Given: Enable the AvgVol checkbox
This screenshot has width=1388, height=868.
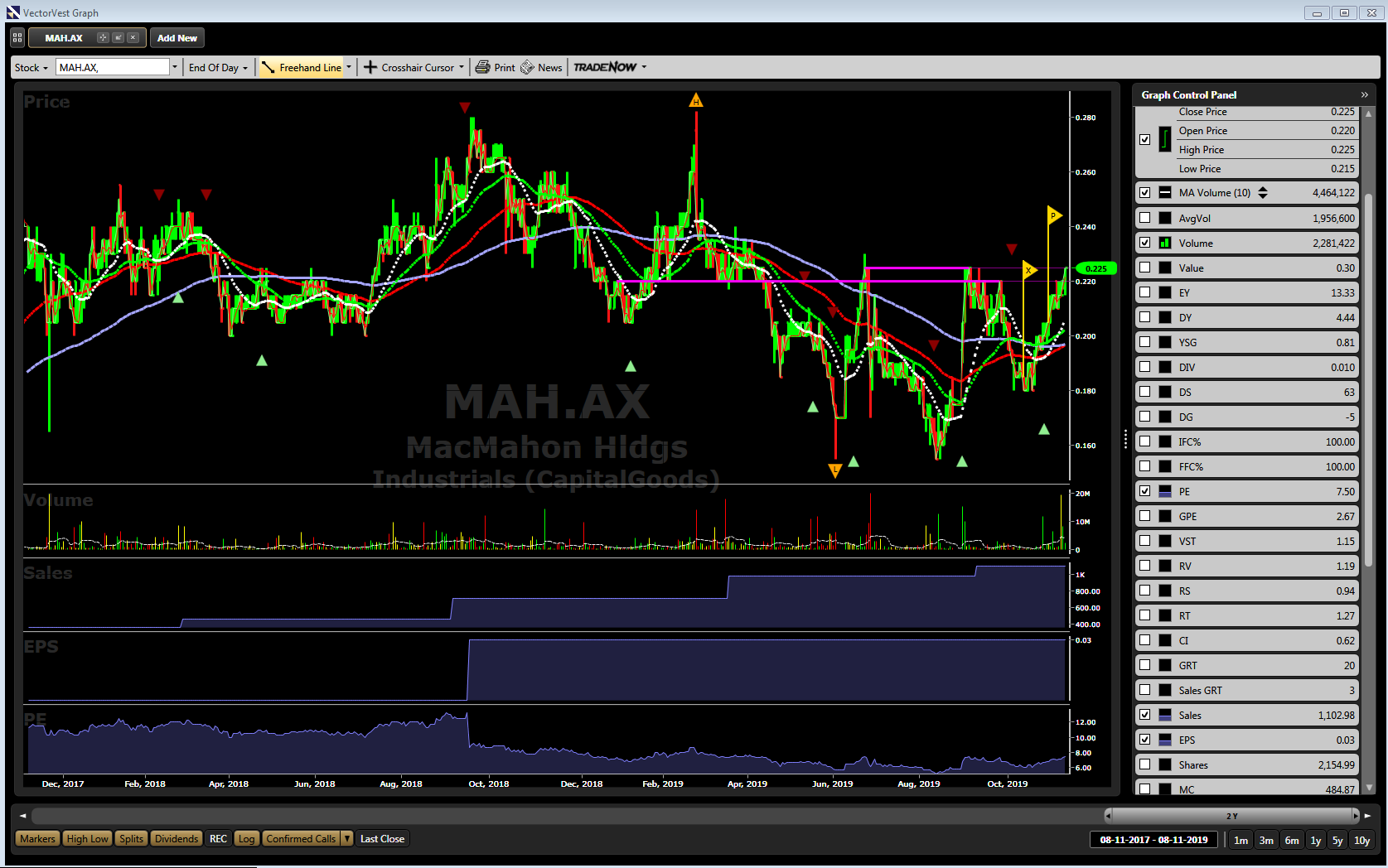Looking at the screenshot, I should (1144, 218).
